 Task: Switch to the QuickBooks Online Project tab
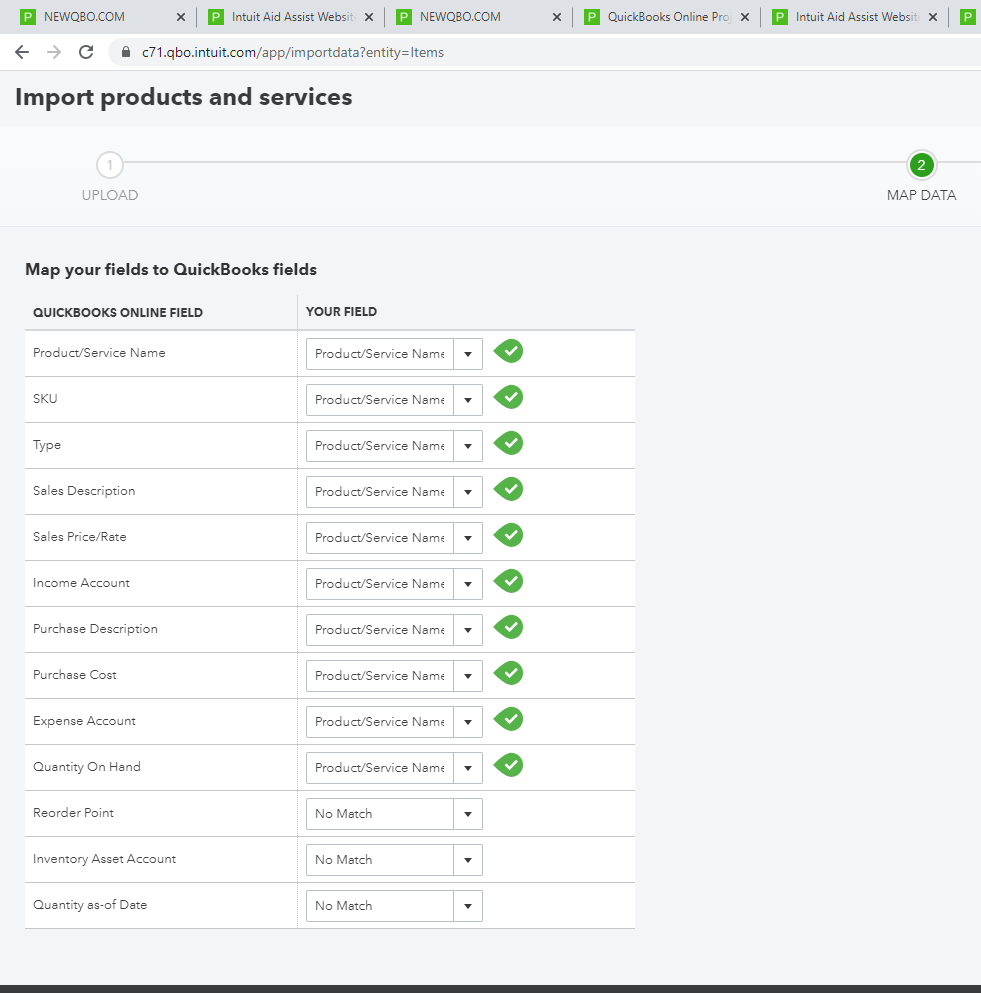point(668,17)
